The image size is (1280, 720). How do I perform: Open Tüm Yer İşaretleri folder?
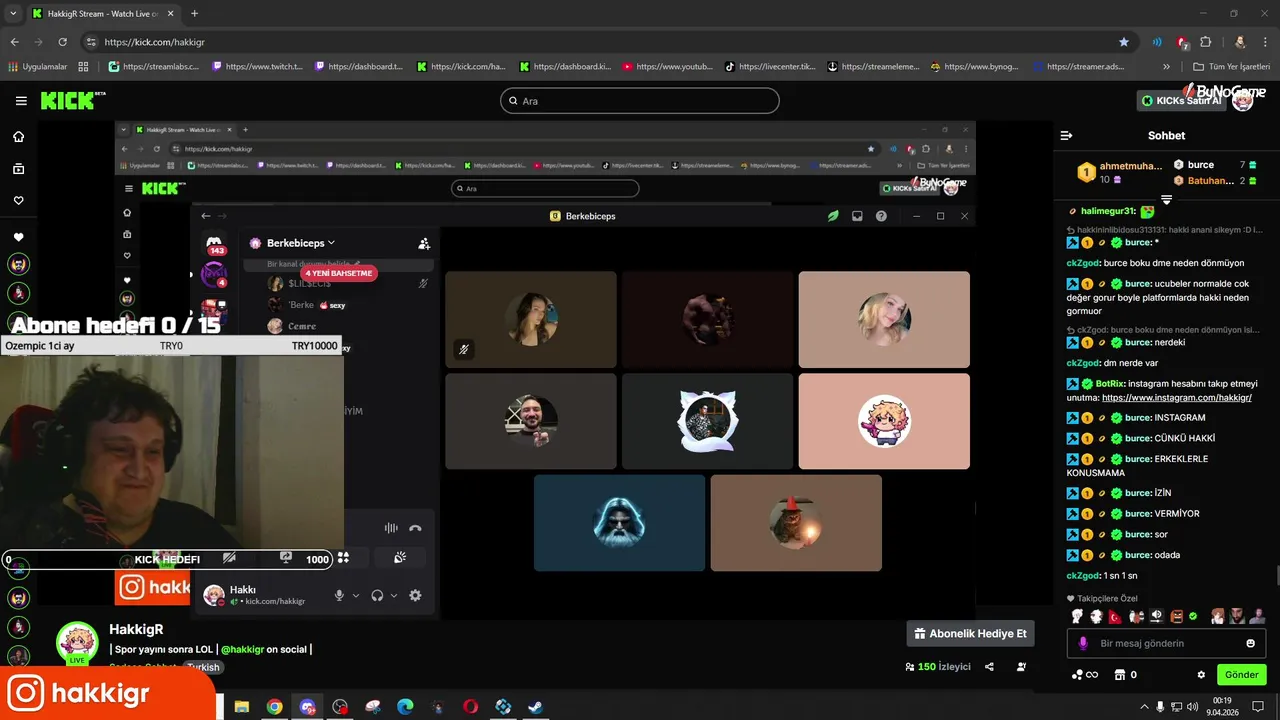coord(1231,67)
